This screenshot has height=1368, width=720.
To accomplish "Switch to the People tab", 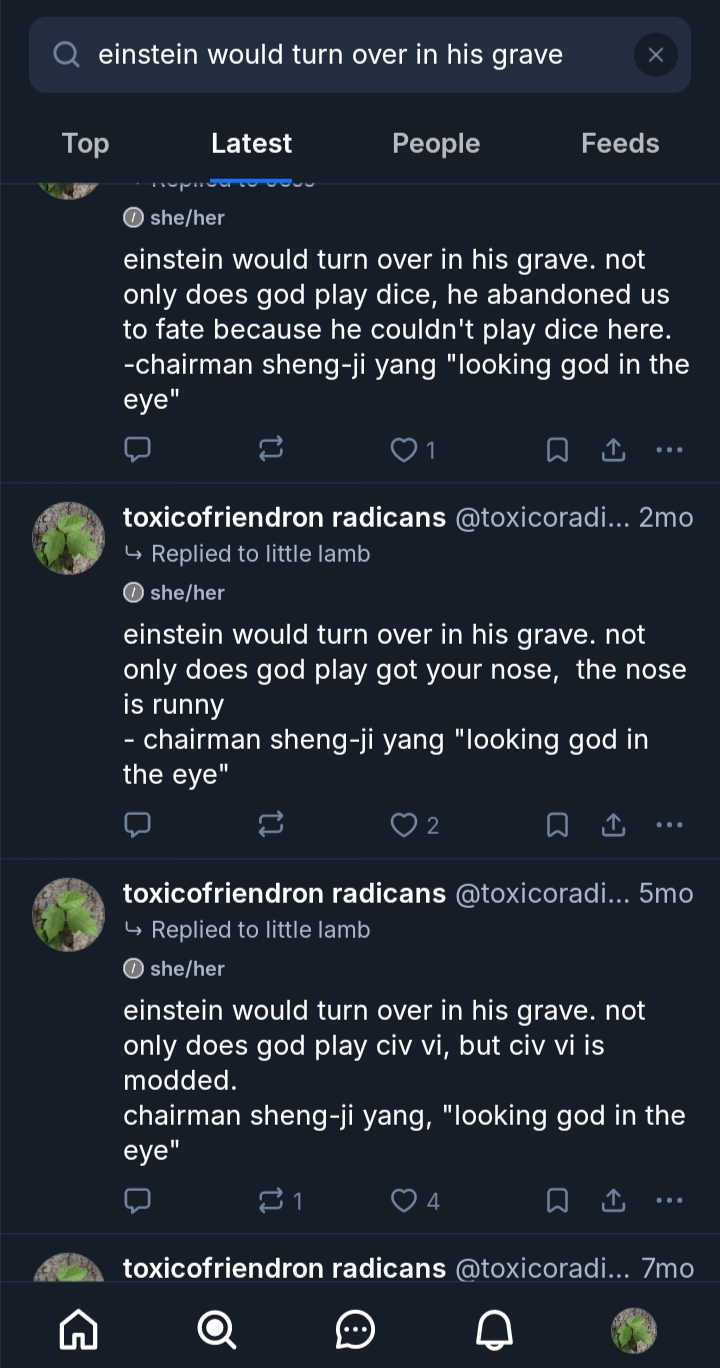I will pos(436,144).
